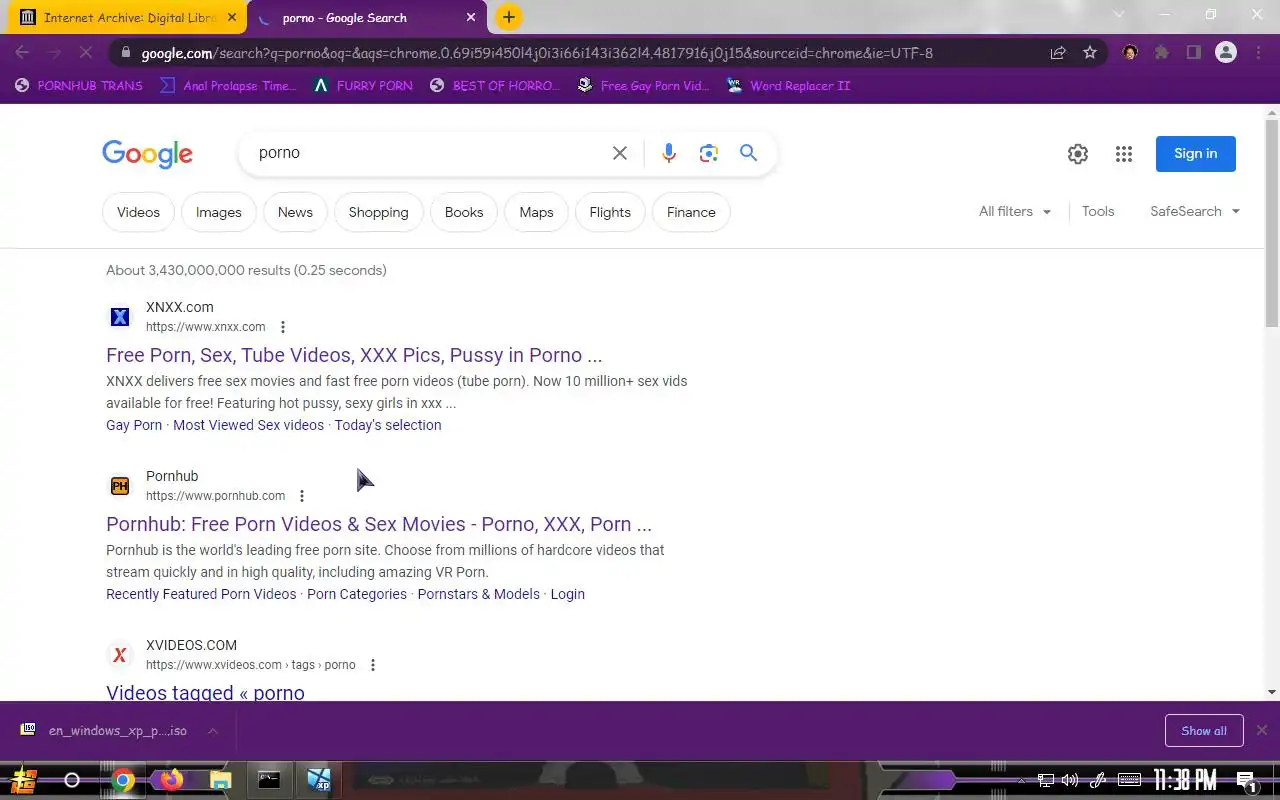
Task: Open the Chrome tab search chevron
Action: [1119, 15]
